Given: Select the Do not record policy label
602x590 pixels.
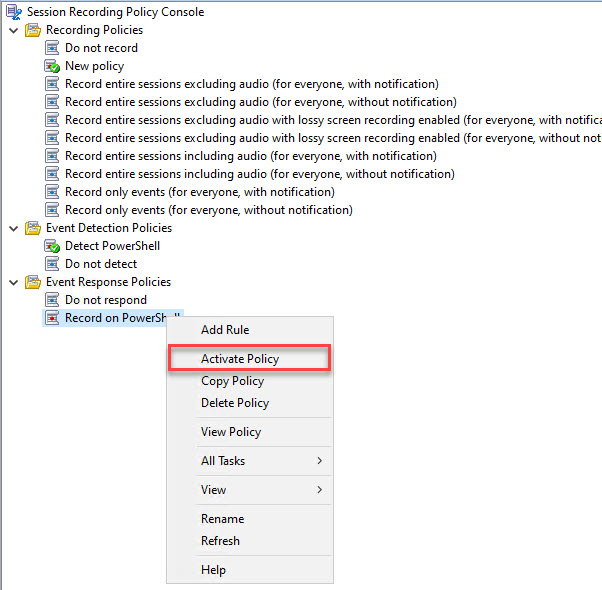Looking at the screenshot, I should pos(101,48).
